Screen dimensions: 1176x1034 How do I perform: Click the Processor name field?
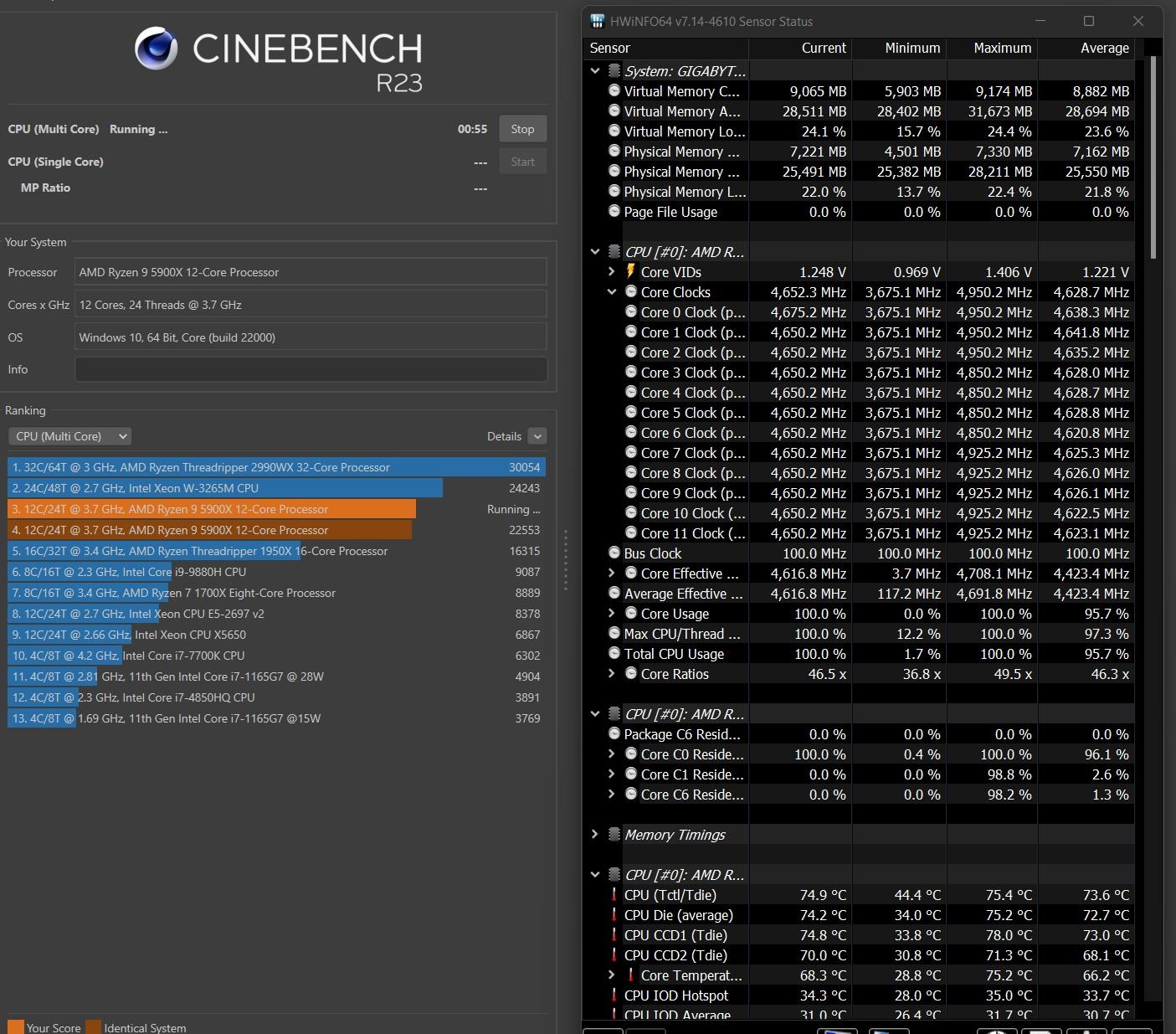tap(311, 272)
